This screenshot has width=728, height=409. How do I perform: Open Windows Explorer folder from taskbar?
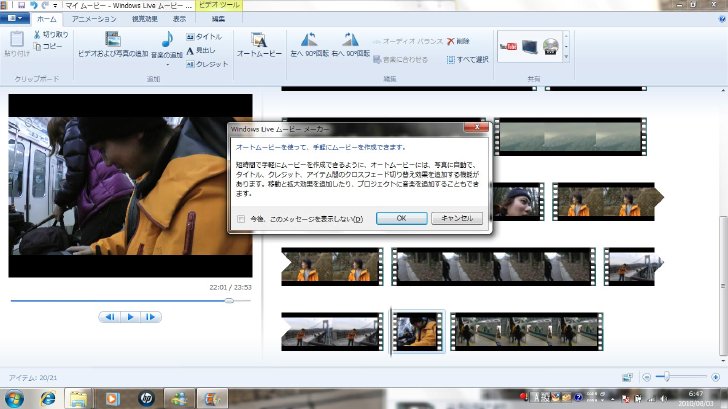click(x=78, y=399)
